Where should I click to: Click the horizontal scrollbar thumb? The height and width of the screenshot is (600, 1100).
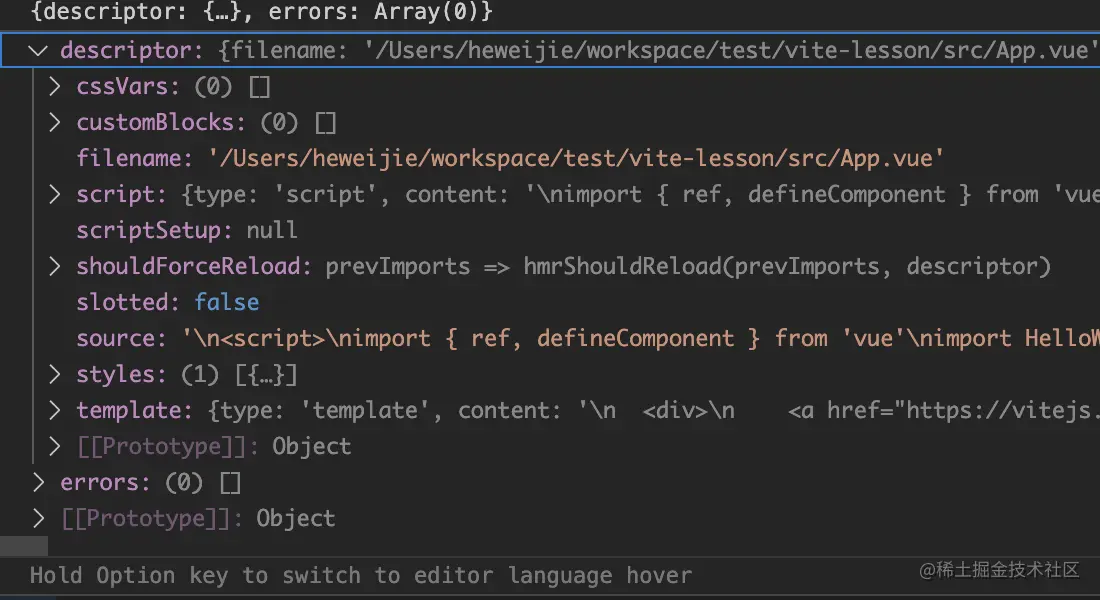pos(24,546)
